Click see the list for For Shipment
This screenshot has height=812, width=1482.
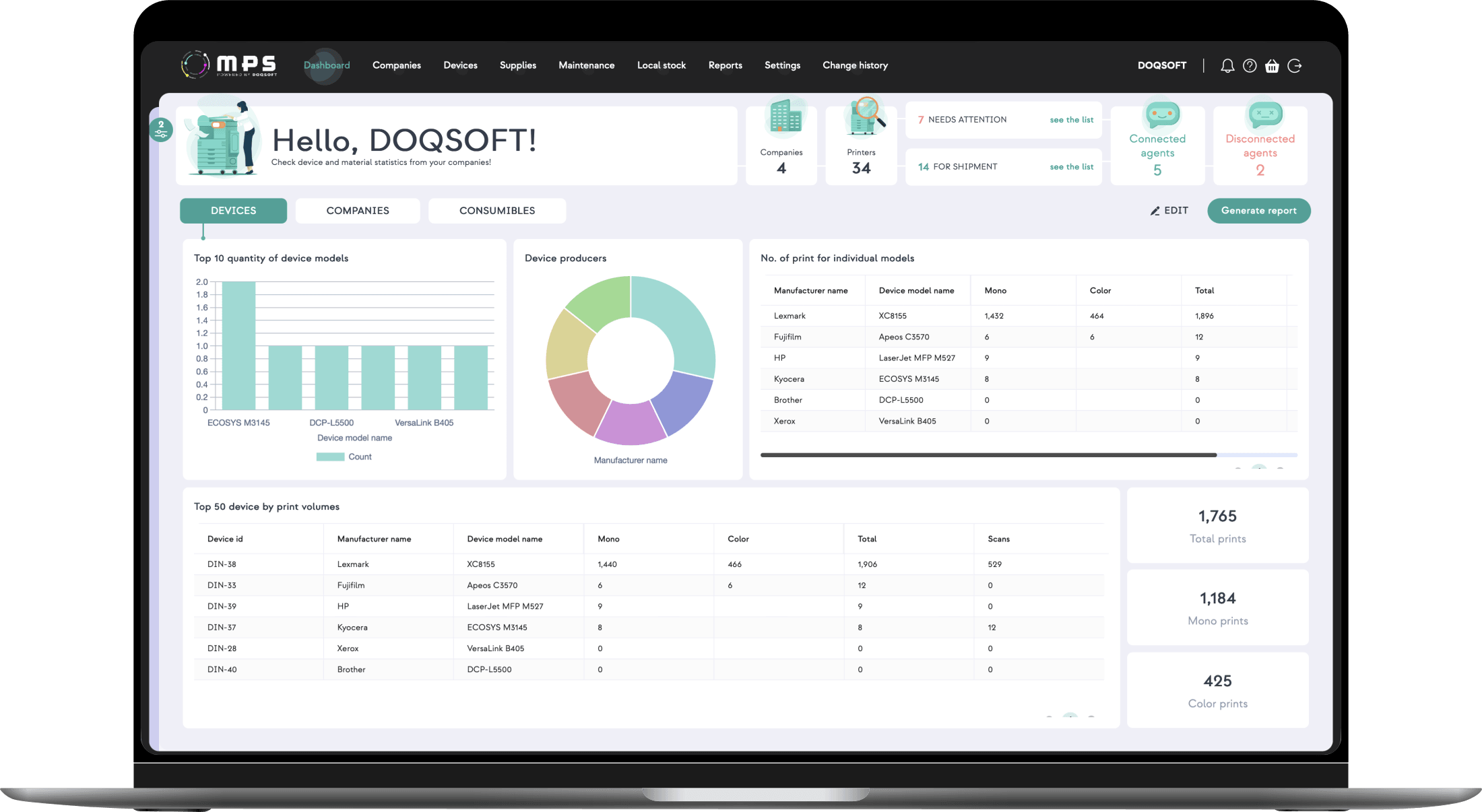(x=1071, y=167)
